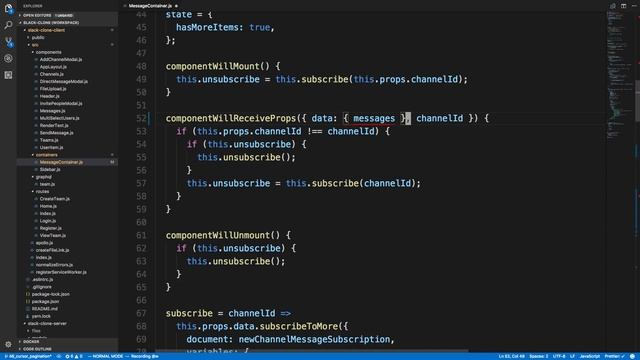The height and width of the screenshot is (360, 640).
Task: Open Channels.js file
Action: [x=51, y=74]
